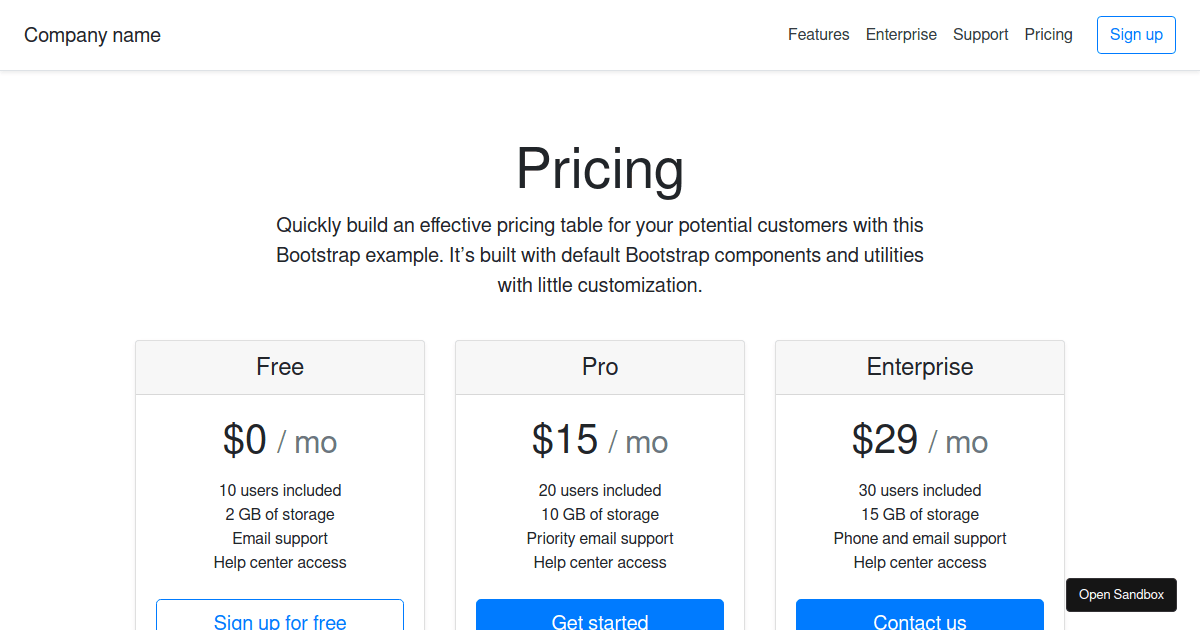Click the Enterprise plan card header
This screenshot has height=630, width=1200.
point(919,366)
